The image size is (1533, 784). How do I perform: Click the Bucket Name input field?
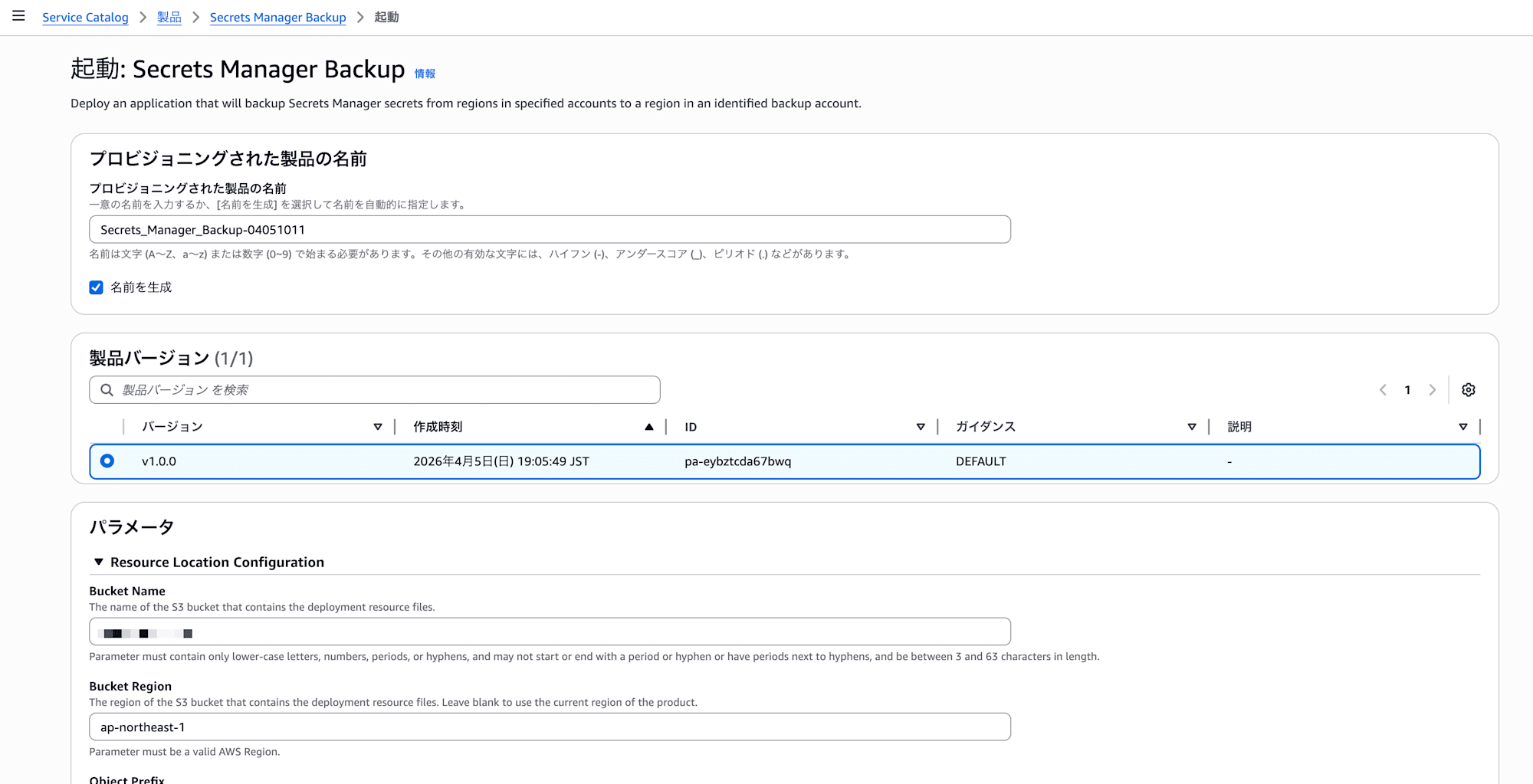pyautogui.click(x=550, y=632)
